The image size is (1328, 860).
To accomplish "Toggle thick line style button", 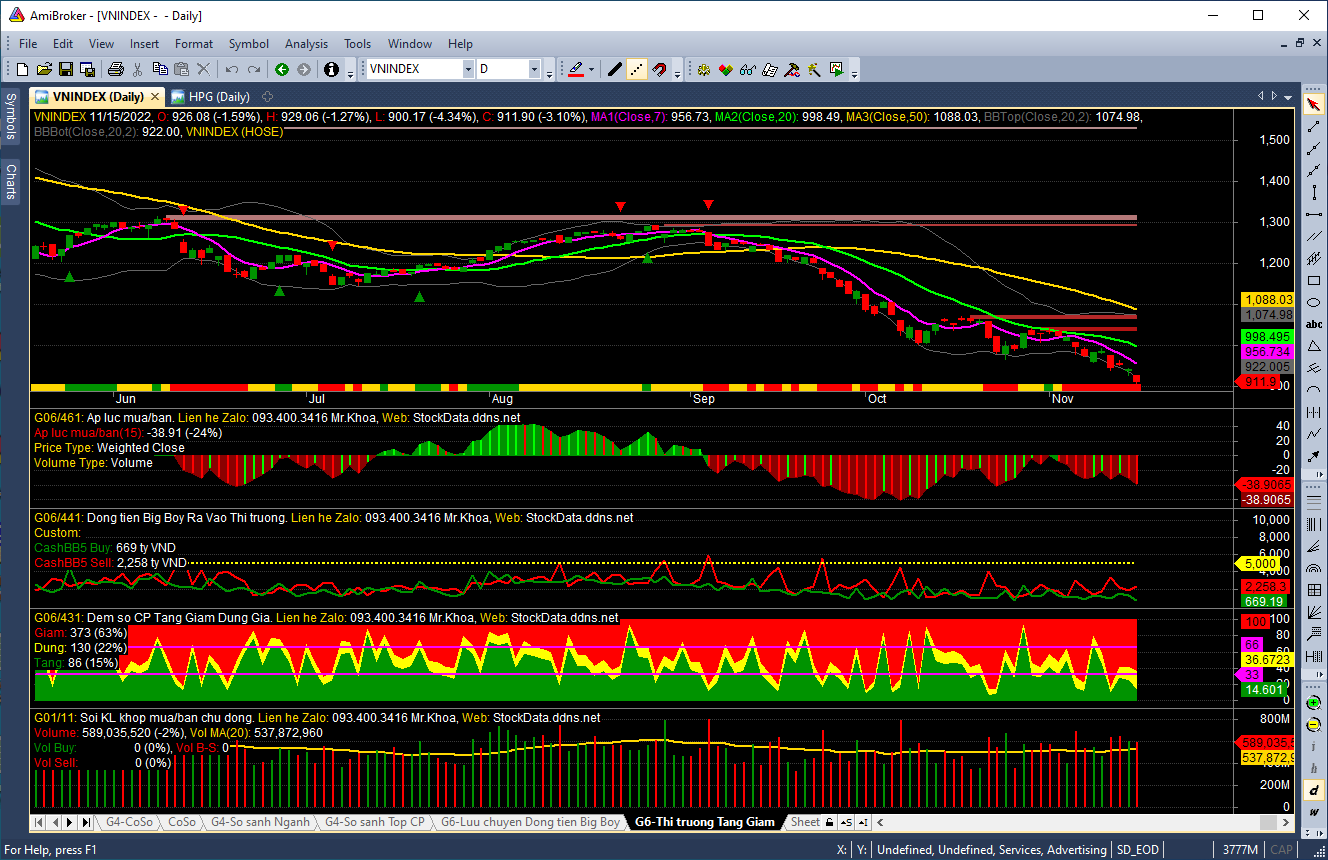I will 614,69.
